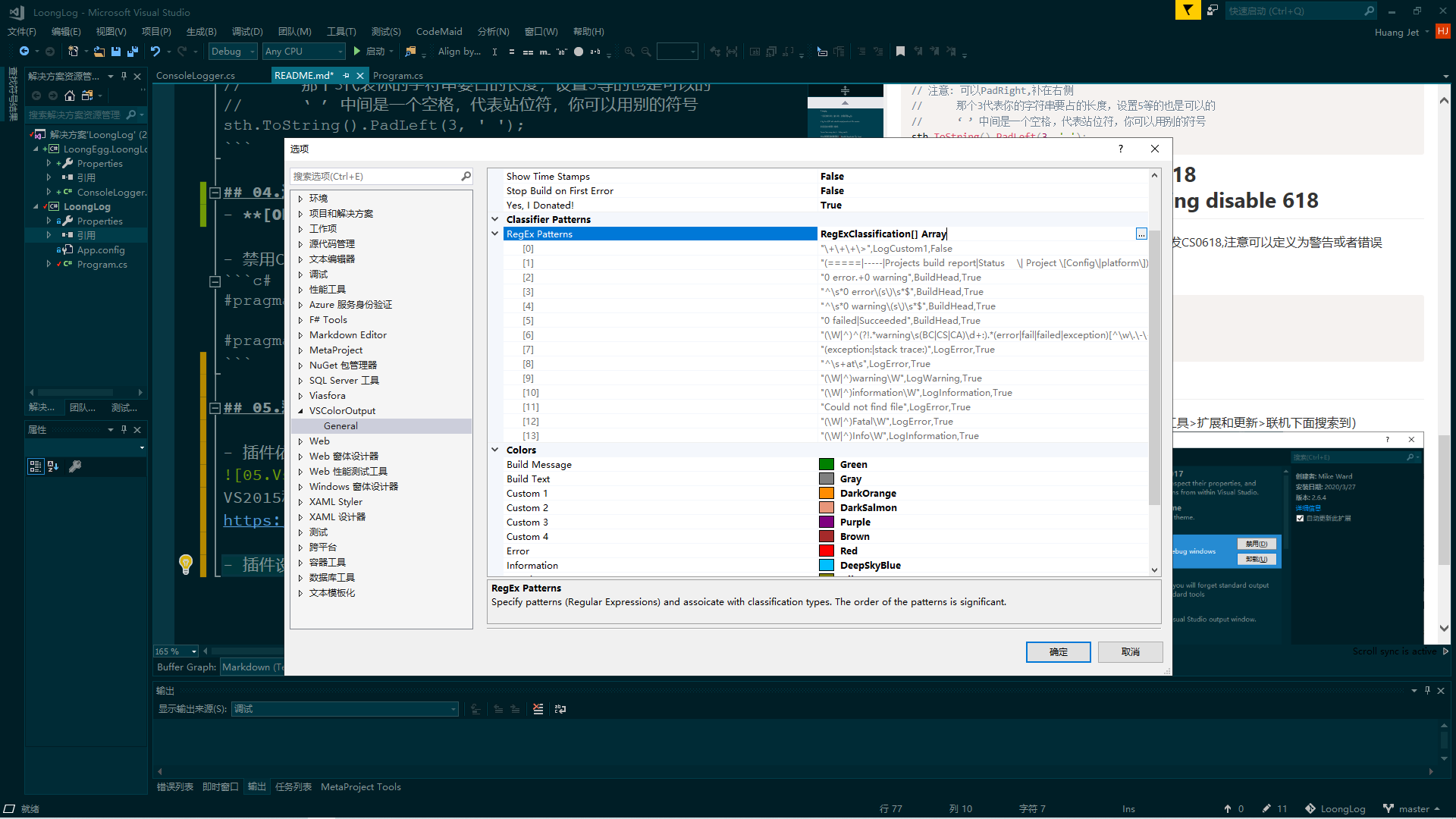Click the Save All toolbar icon
The height and width of the screenshot is (819, 1456).
(133, 52)
